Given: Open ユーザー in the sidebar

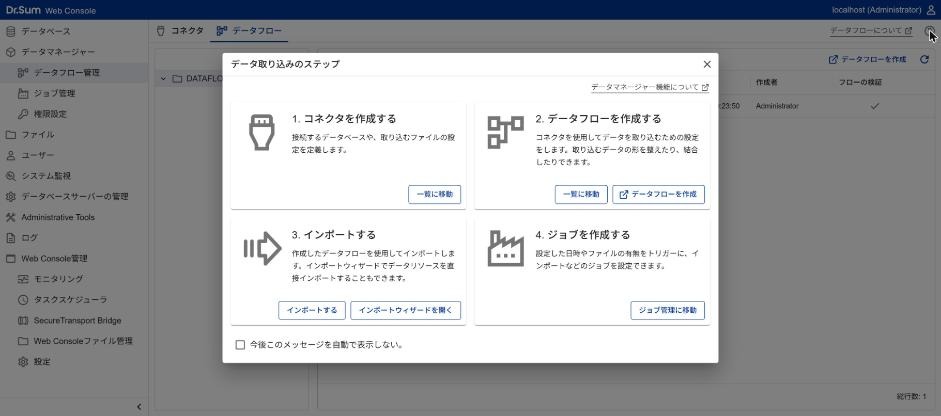Looking at the screenshot, I should tap(74, 155).
